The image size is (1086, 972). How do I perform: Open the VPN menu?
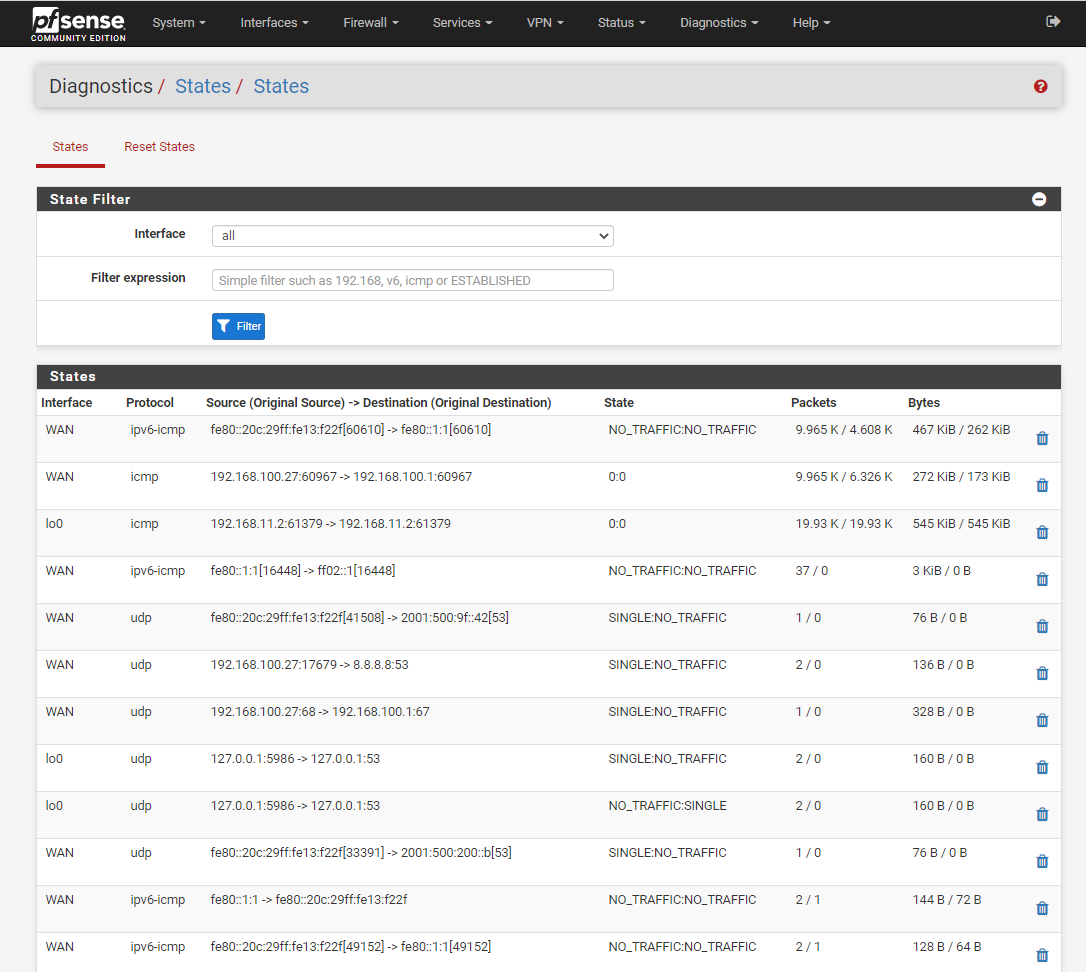(x=545, y=23)
